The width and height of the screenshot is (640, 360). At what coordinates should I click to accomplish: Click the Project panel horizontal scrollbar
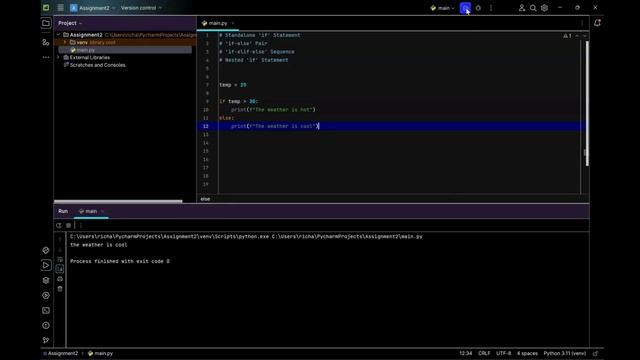(118, 201)
